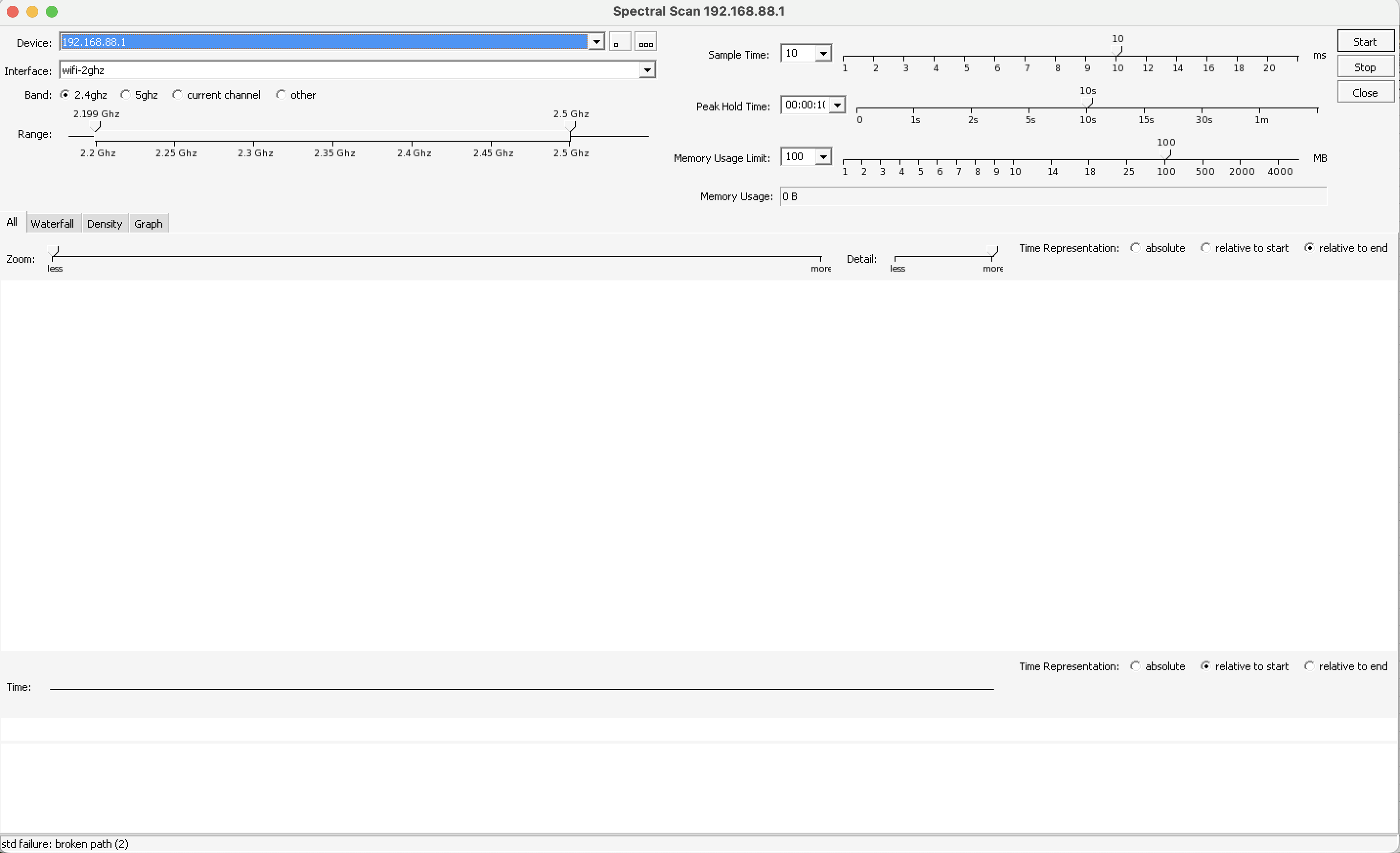Expand the Interface dropdown arrow

(647, 70)
